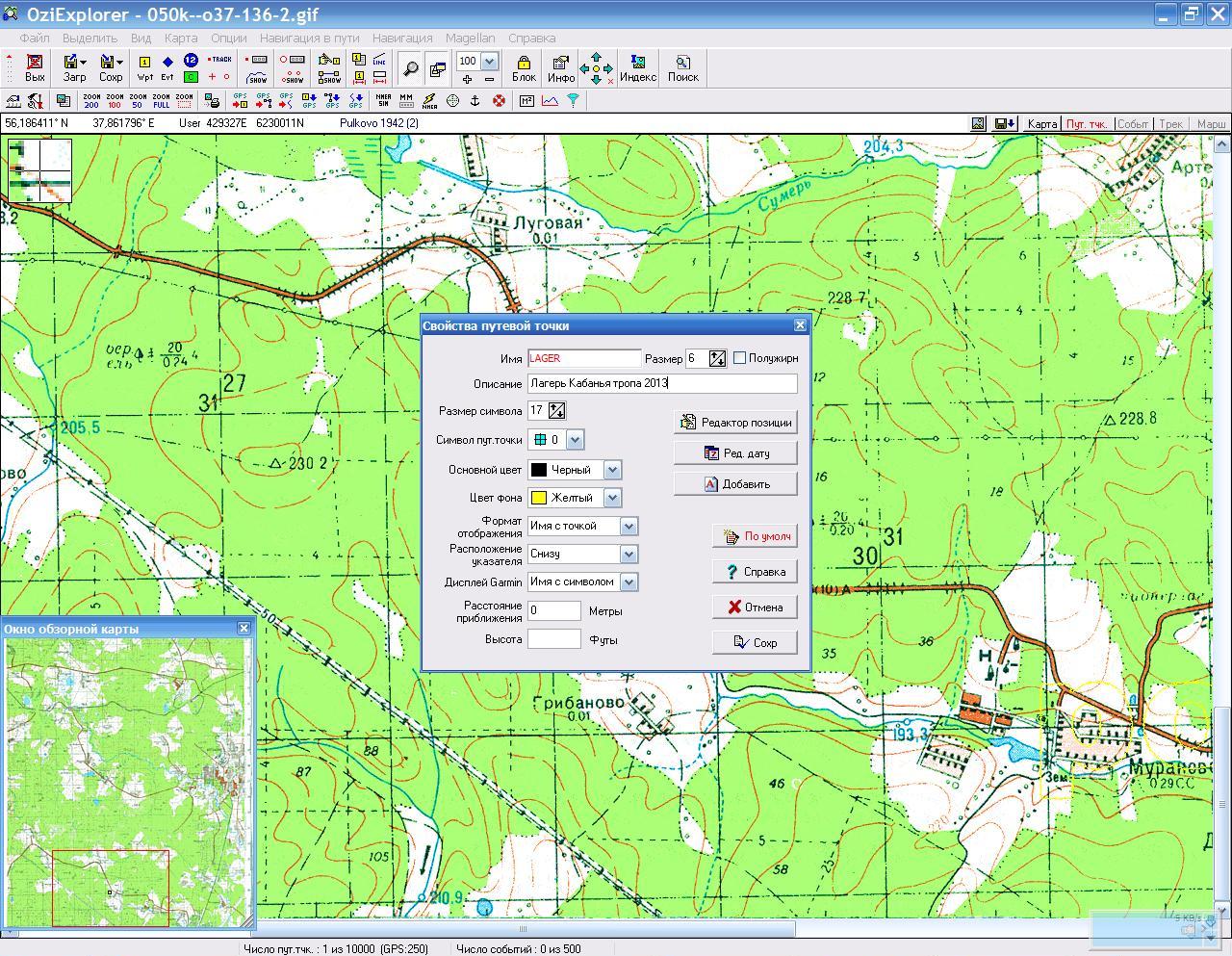The height and width of the screenshot is (956, 1232).
Task: Toggle the Марш mode button
Action: (1210, 123)
